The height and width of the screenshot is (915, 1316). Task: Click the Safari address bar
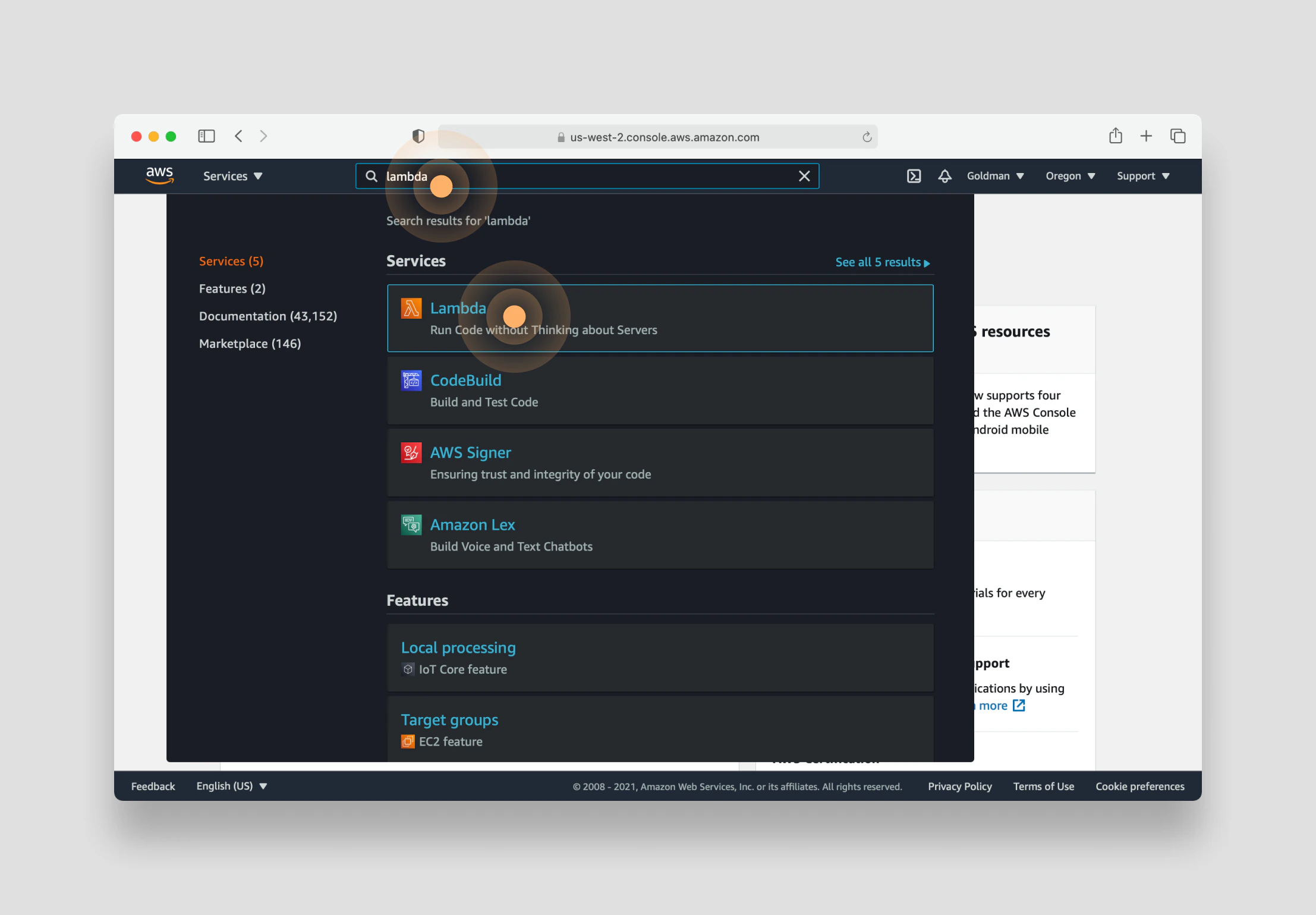658,137
